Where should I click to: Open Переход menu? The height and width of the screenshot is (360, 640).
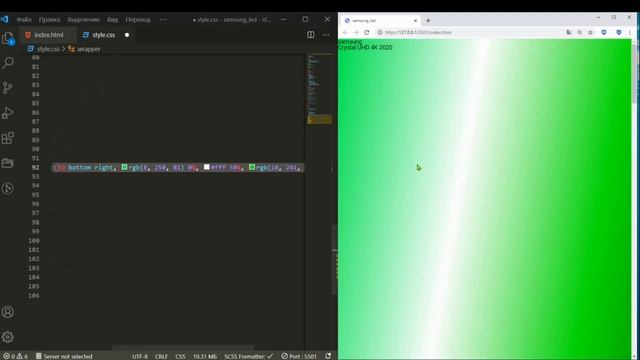click(138, 20)
